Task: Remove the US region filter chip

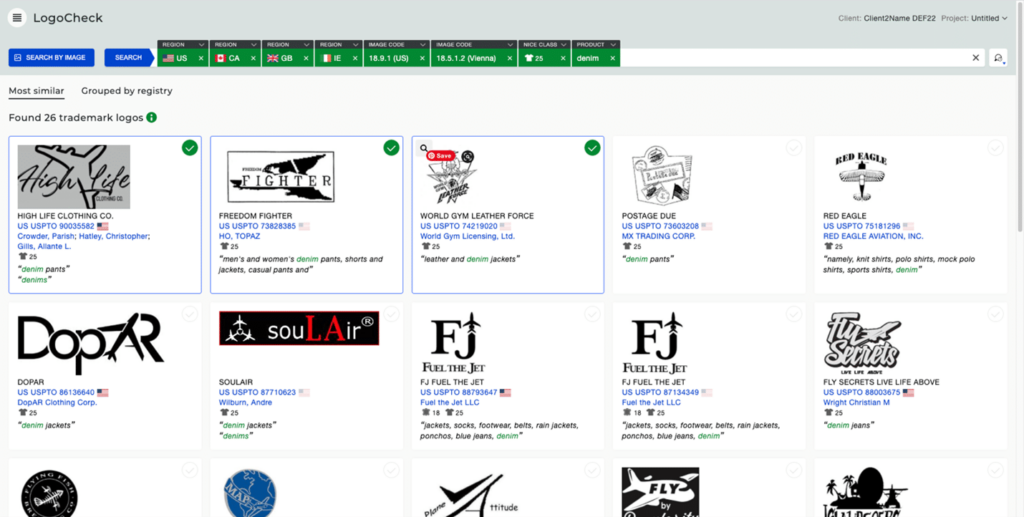Action: pyautogui.click(x=200, y=58)
